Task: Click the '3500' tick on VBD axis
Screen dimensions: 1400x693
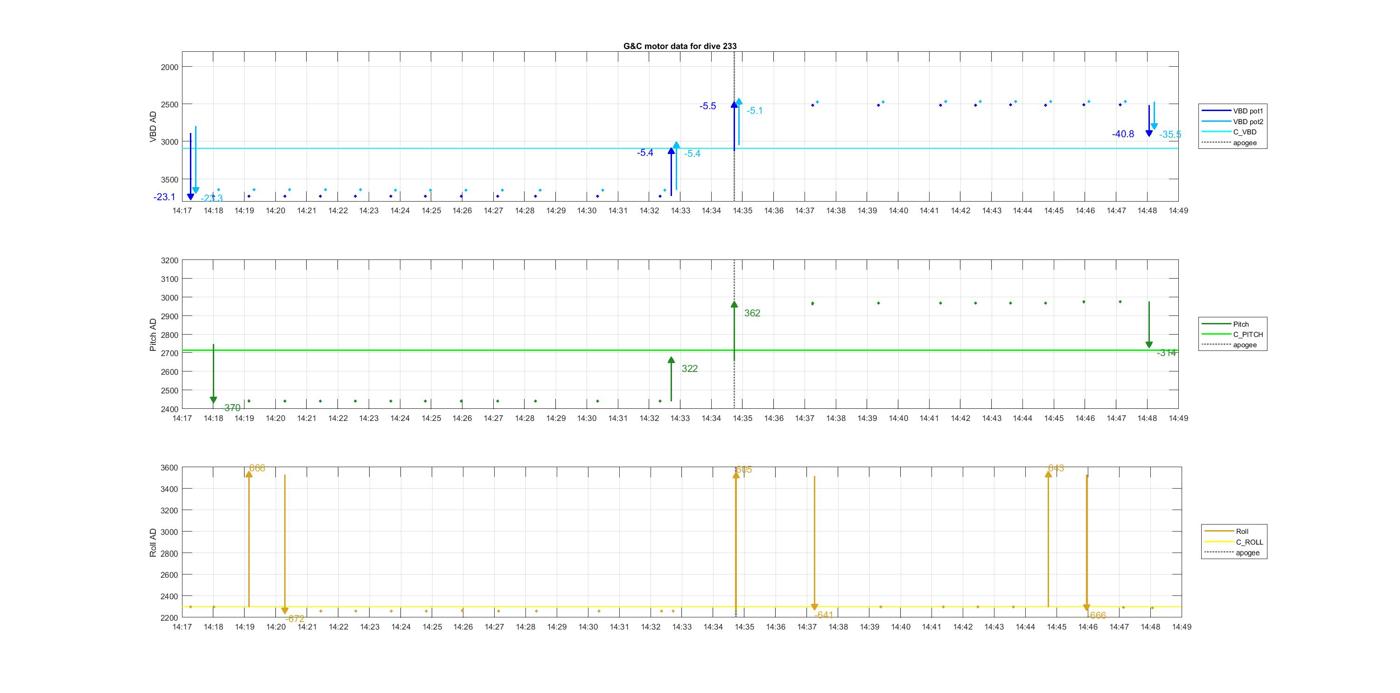Action: point(169,180)
